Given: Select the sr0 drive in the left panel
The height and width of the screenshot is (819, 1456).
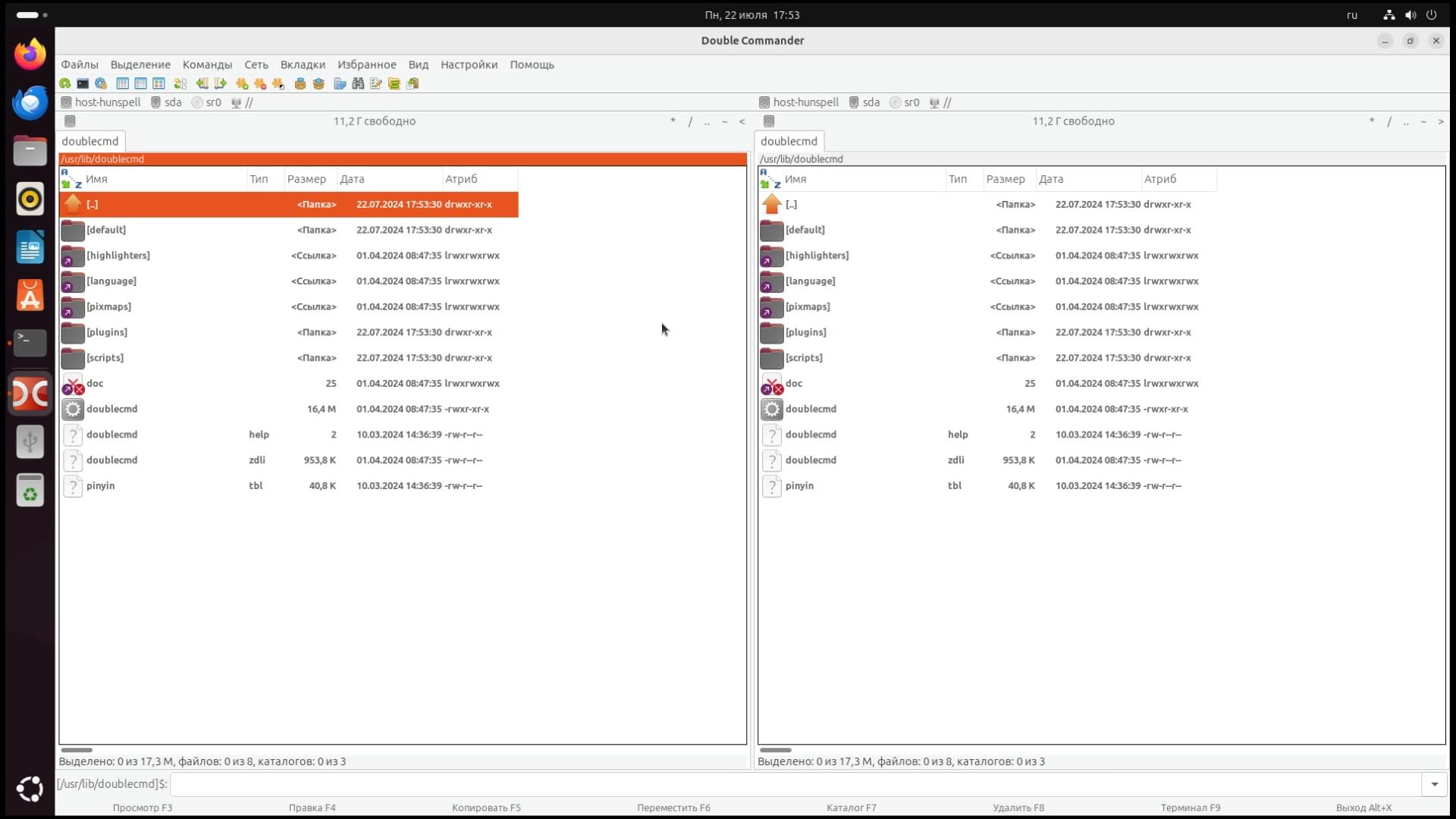Looking at the screenshot, I should coord(206,102).
